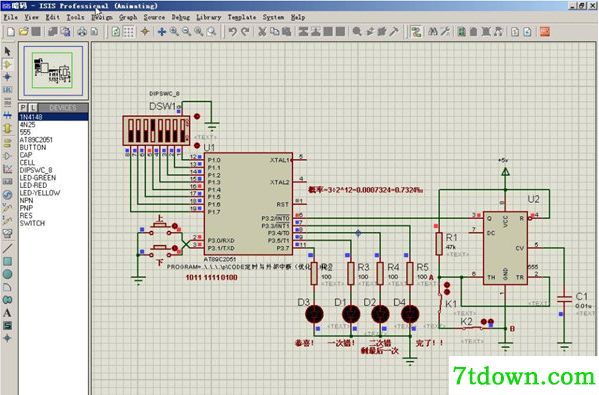Create a new design with the New icon
This screenshot has width=599, height=395.
tap(11, 32)
